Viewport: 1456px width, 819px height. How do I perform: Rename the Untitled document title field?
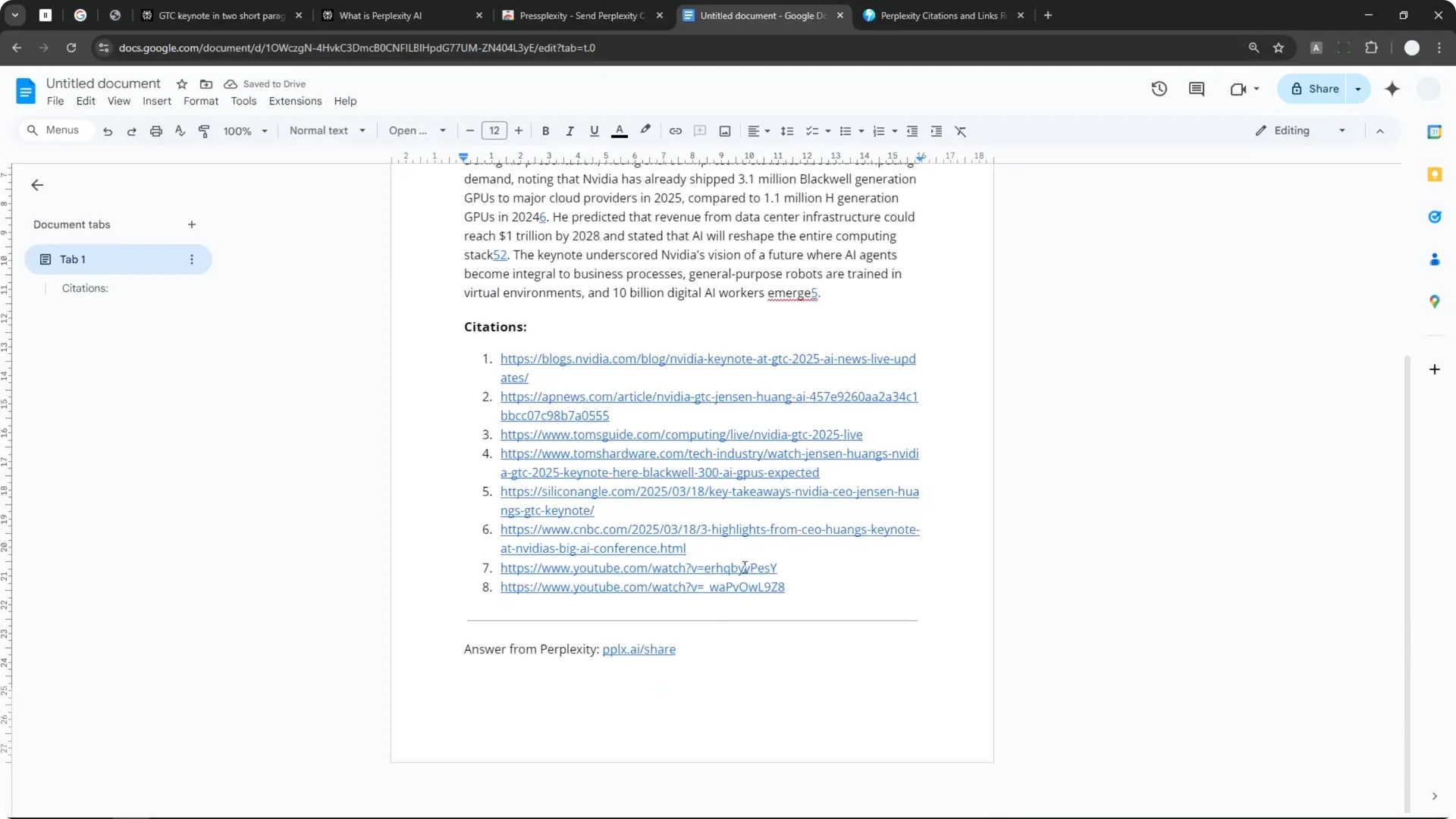(103, 83)
